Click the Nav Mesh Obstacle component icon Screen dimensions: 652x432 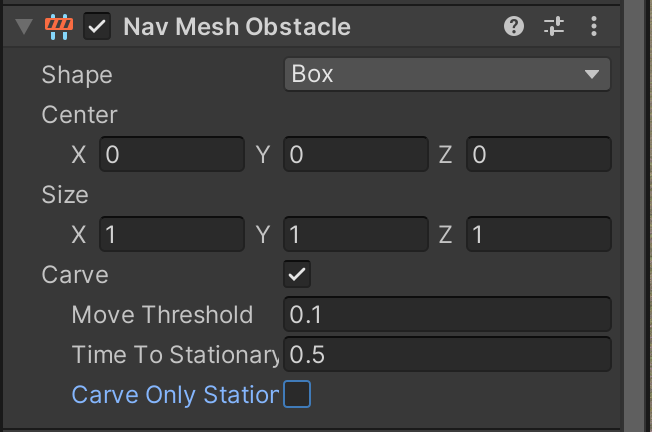click(60, 27)
